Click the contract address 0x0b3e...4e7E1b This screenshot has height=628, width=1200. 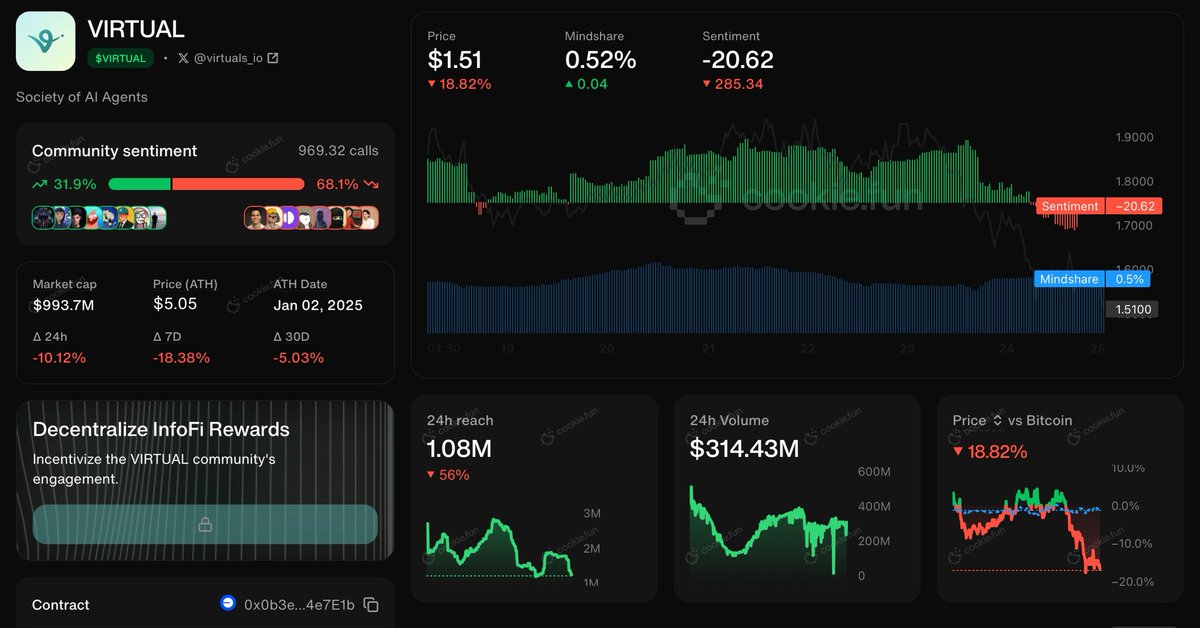click(x=299, y=605)
